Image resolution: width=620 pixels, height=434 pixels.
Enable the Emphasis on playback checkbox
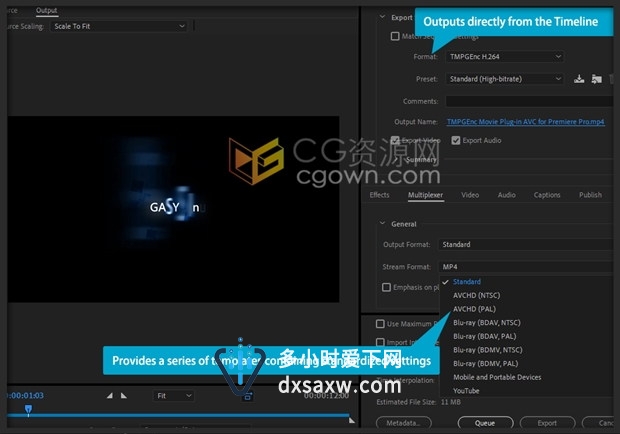tap(386, 287)
